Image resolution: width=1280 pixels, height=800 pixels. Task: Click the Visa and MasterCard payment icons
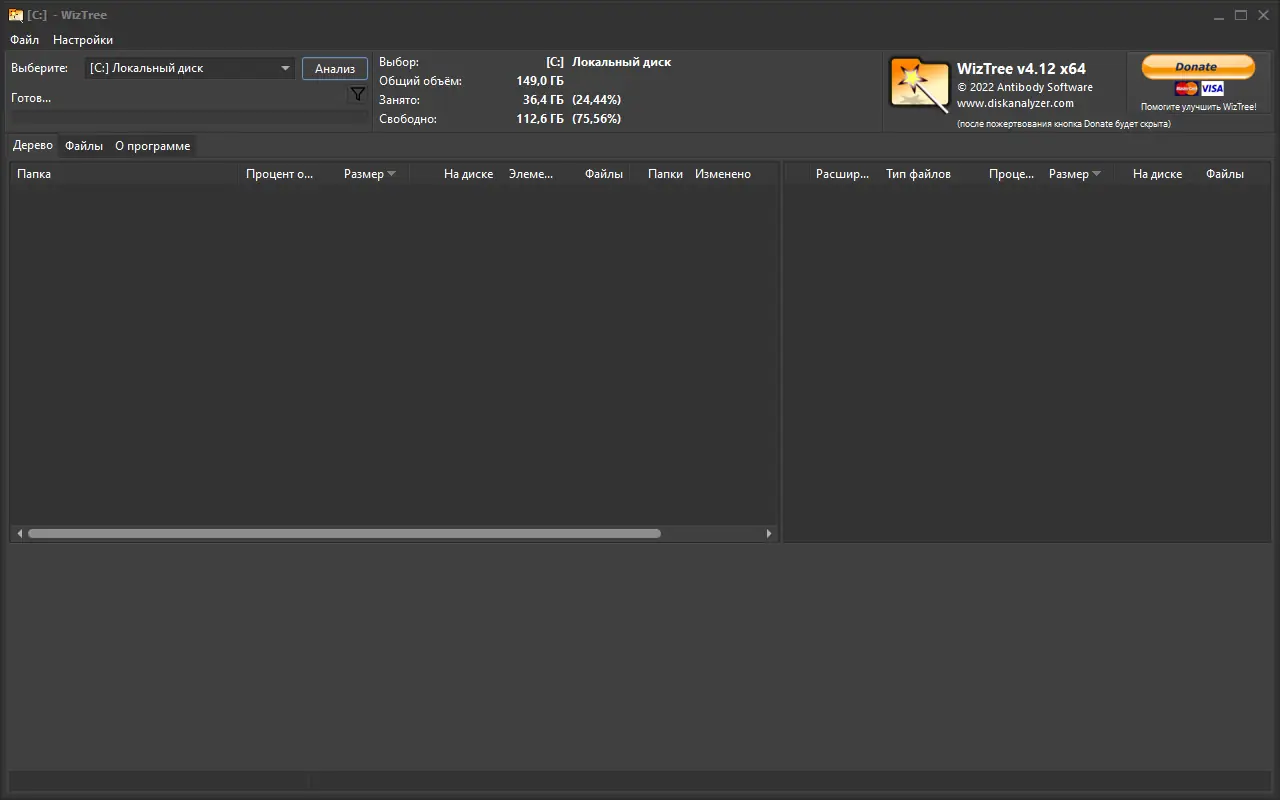pos(1199,89)
